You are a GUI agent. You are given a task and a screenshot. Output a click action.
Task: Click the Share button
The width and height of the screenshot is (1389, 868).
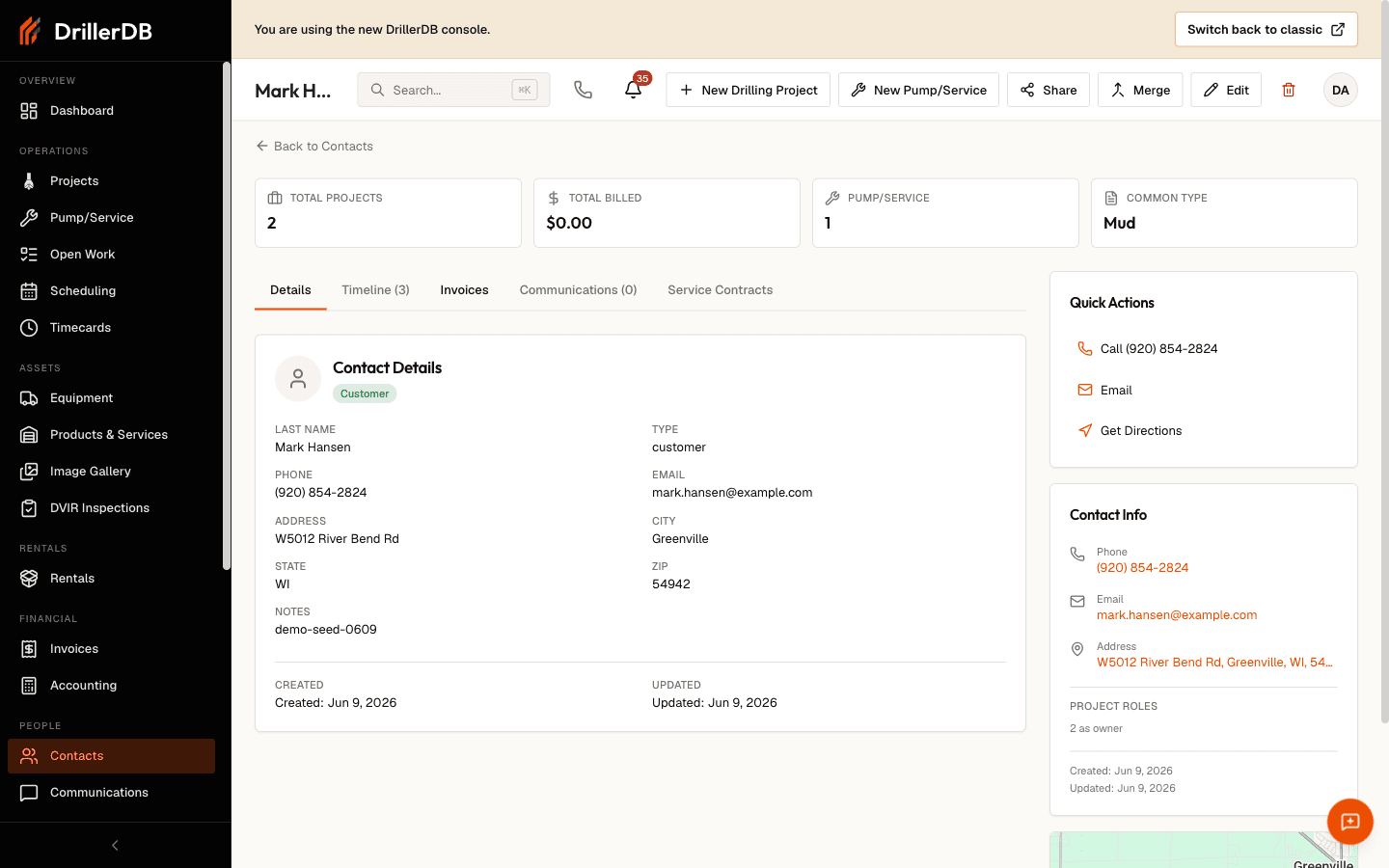[1049, 90]
